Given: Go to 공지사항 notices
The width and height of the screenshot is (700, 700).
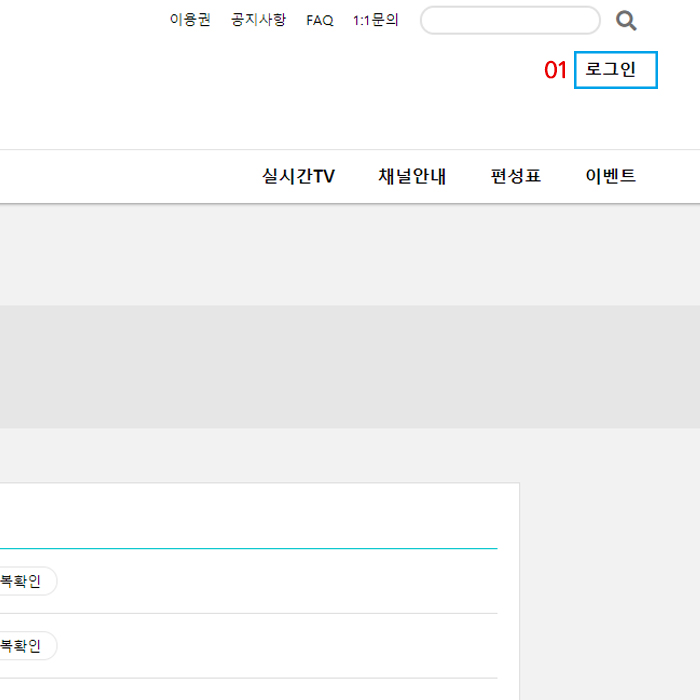Looking at the screenshot, I should pos(258,20).
